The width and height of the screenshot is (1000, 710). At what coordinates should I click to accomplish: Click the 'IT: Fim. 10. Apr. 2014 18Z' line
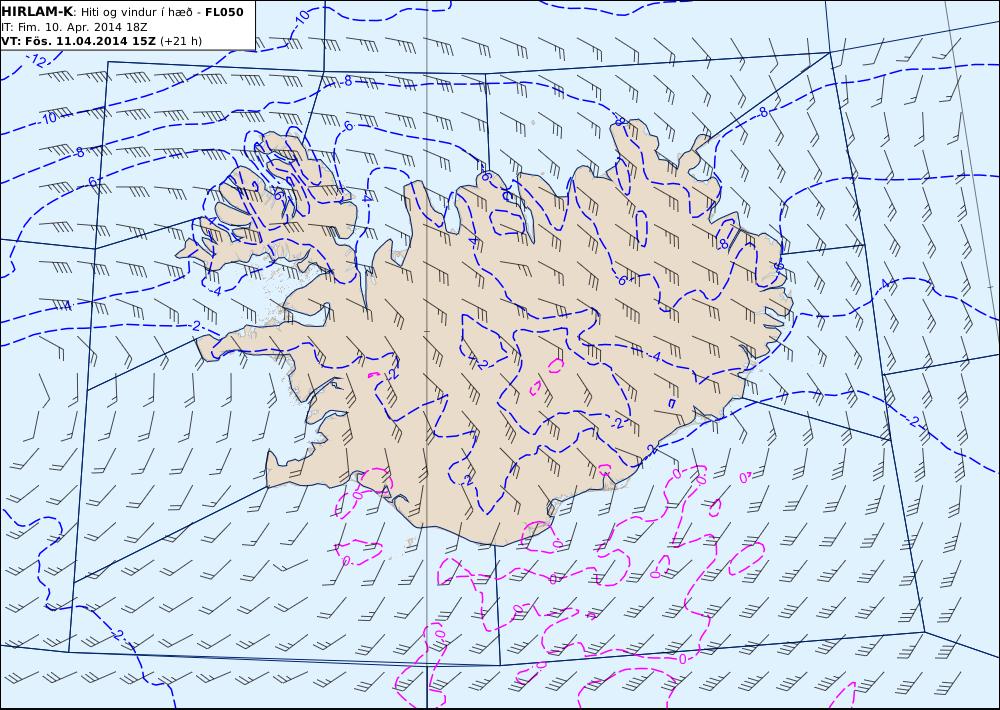pyautogui.click(x=75, y=27)
